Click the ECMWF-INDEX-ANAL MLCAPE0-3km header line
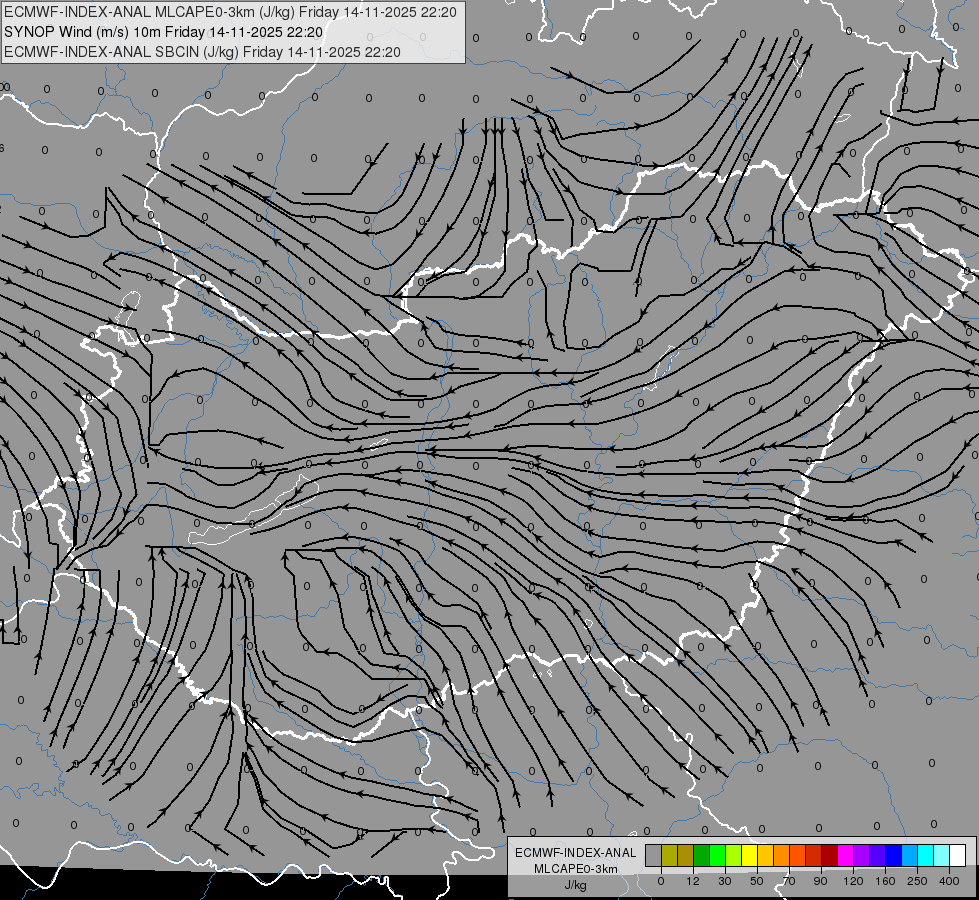979x900 pixels. [x=230, y=12]
